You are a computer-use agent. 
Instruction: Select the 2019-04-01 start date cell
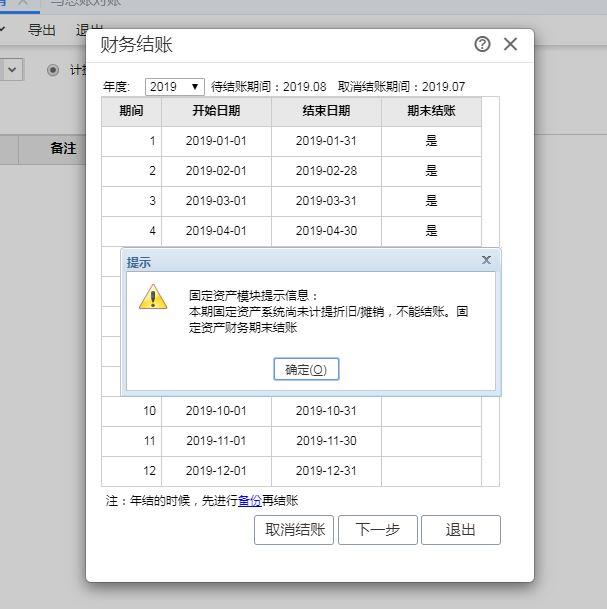pos(216,231)
